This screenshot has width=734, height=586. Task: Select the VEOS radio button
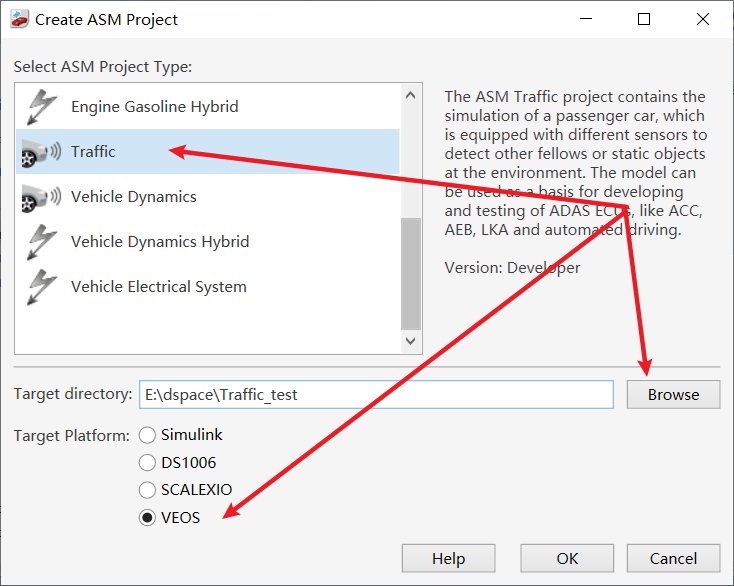147,518
